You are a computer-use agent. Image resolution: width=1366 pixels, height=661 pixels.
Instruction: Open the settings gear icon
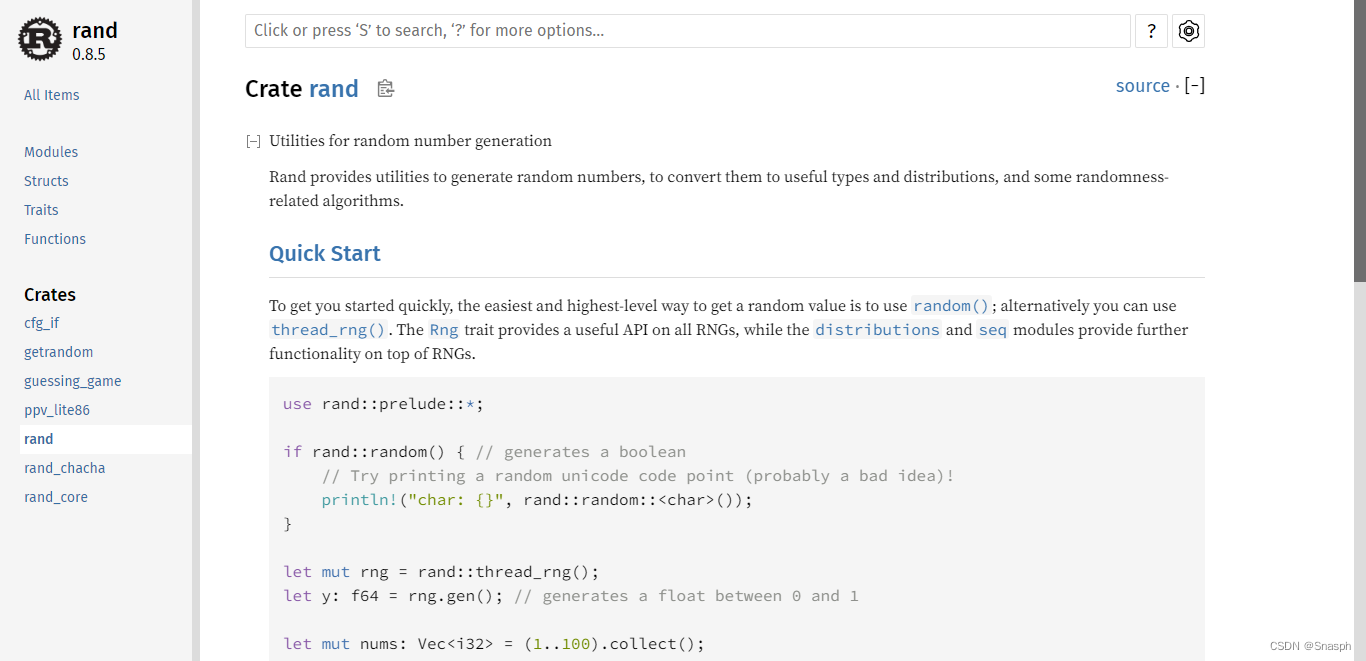click(1188, 31)
